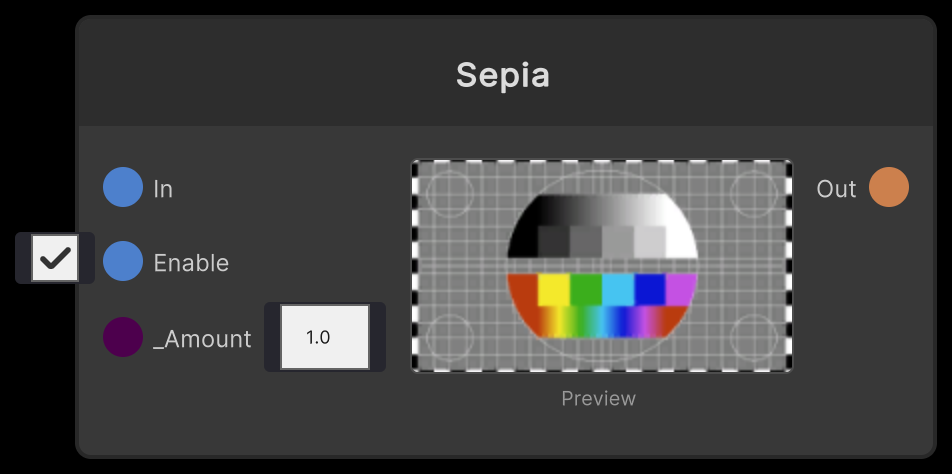Pick the green color bar in preview

(x=586, y=290)
